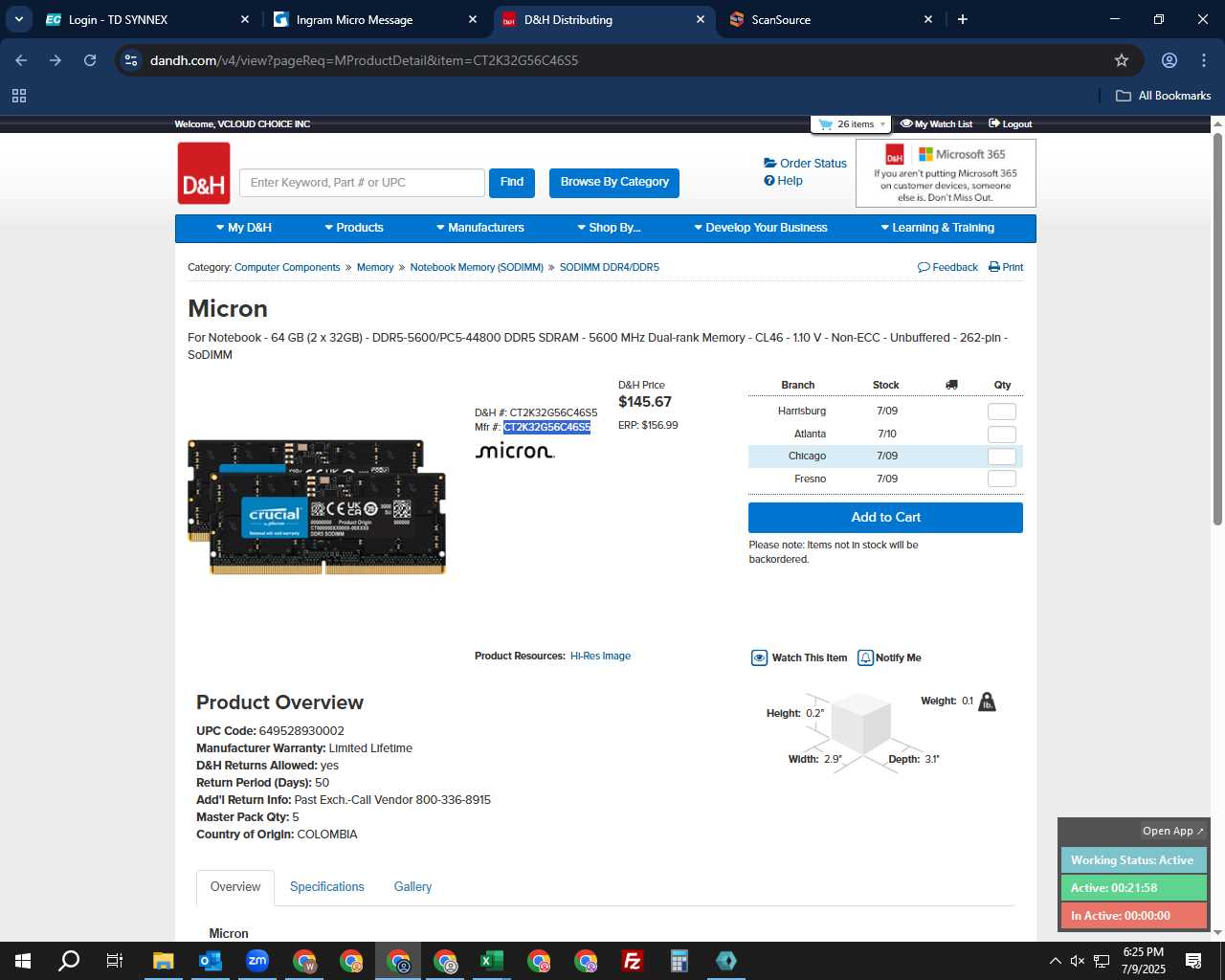Viewport: 1225px width, 980px height.
Task: Click the Find search button
Action: click(512, 183)
